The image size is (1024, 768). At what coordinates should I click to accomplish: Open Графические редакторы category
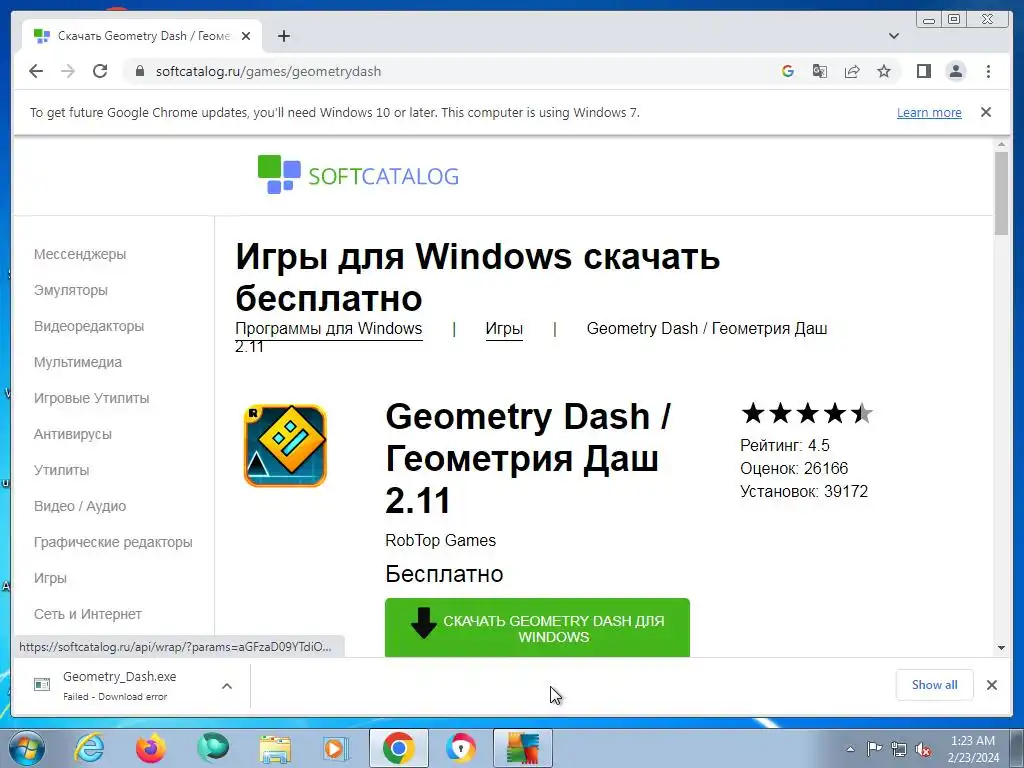(x=113, y=541)
